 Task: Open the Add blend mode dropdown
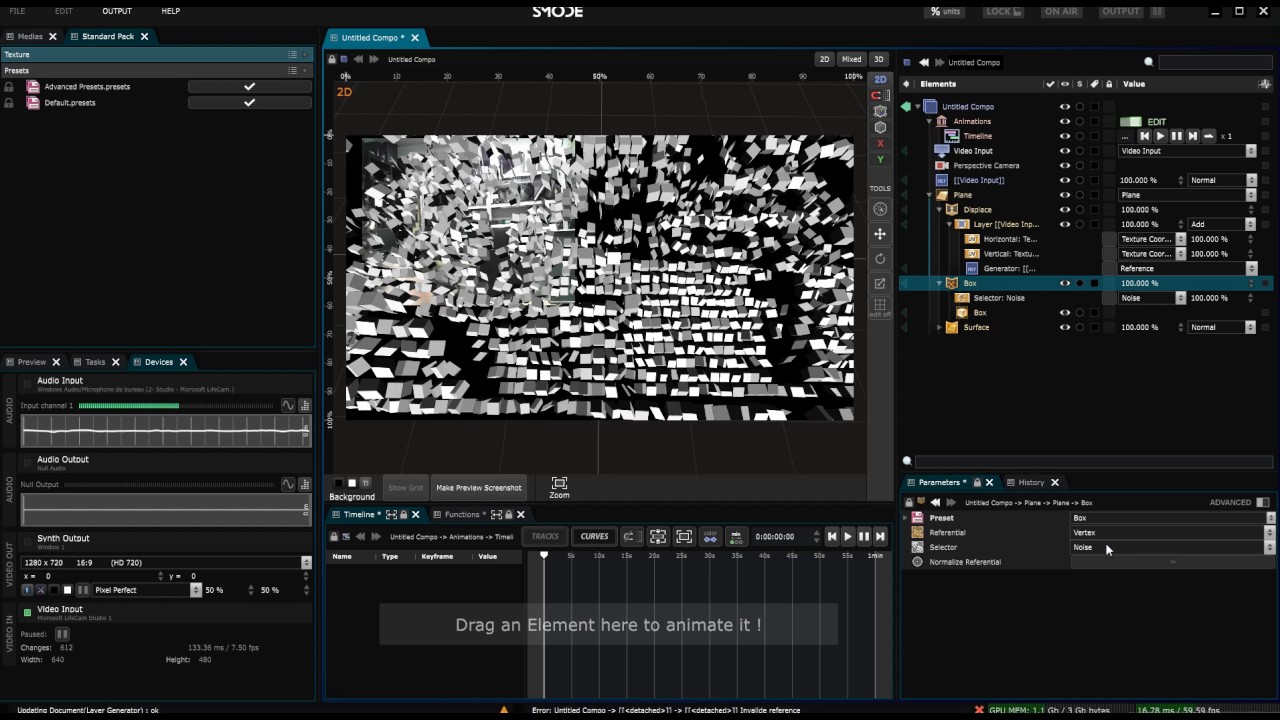tap(1222, 224)
